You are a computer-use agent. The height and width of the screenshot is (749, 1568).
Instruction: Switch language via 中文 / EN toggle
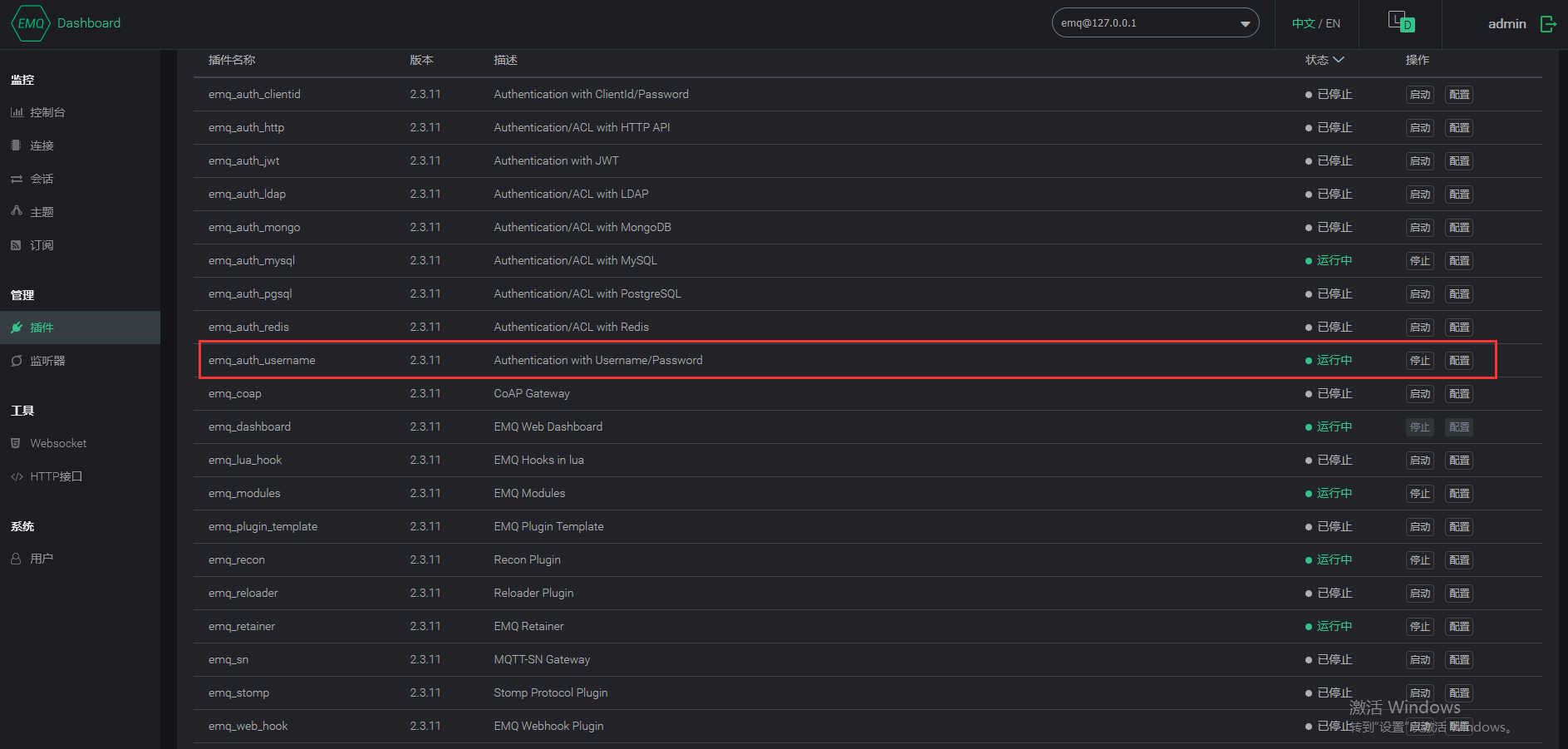[x=1316, y=23]
